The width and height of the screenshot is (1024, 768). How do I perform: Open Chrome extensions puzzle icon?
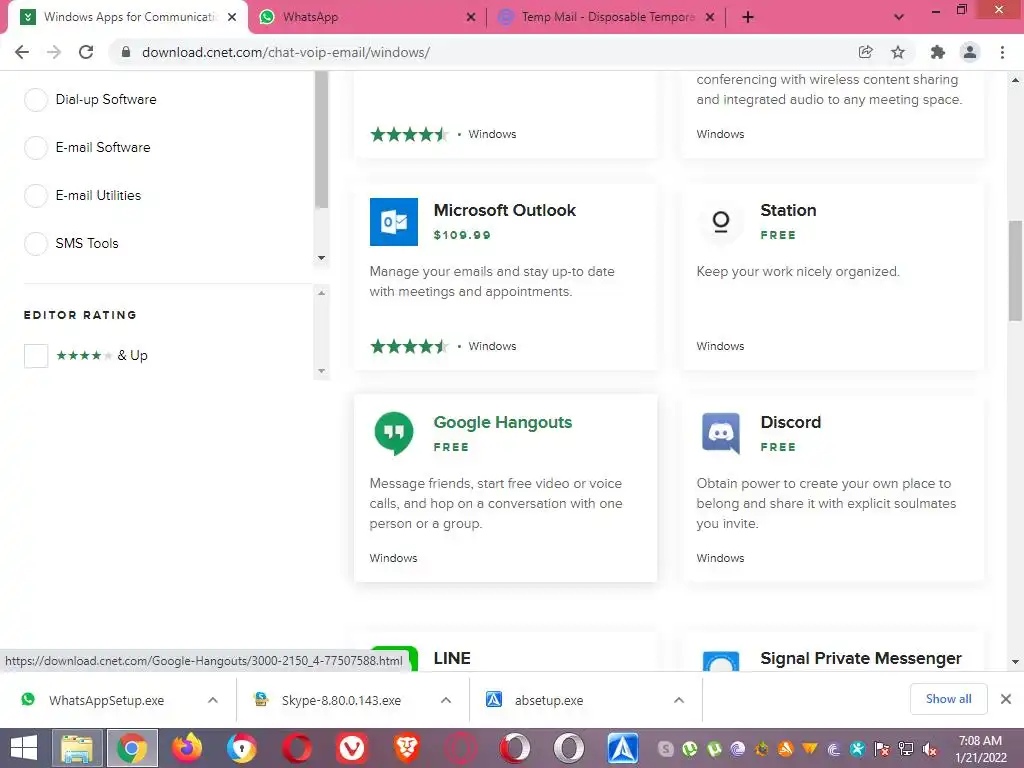[938, 52]
